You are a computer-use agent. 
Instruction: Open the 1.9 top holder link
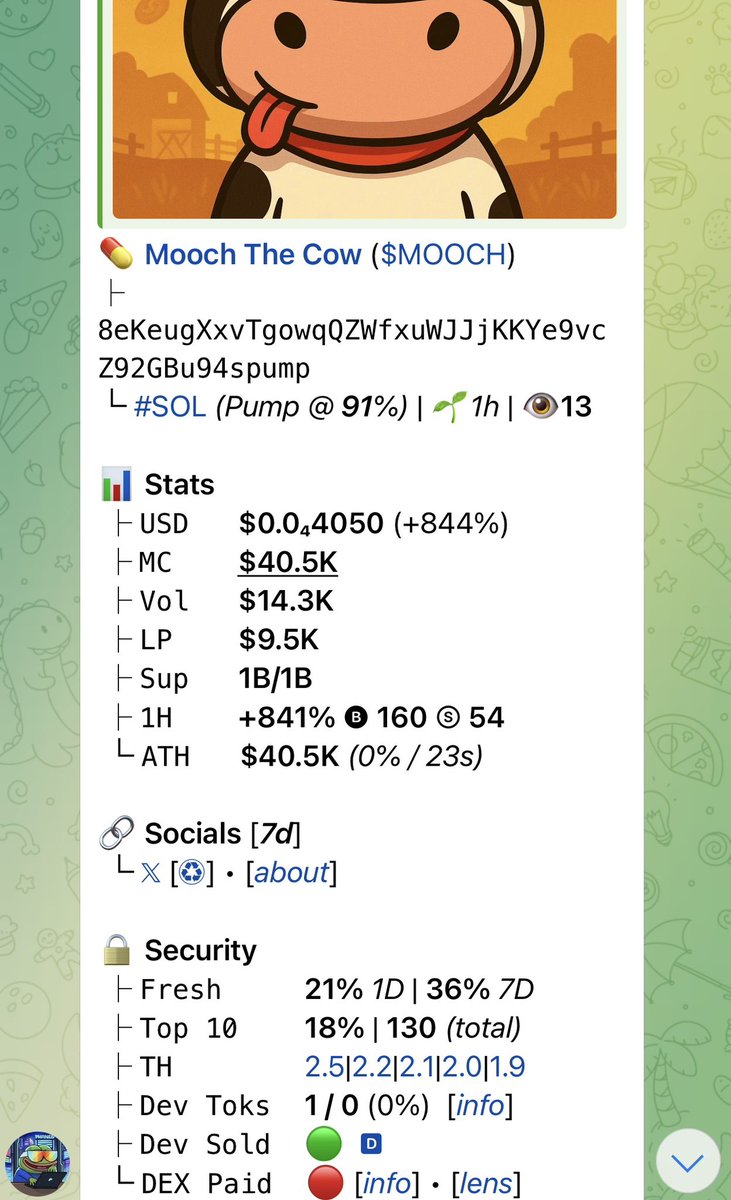[x=508, y=1067]
